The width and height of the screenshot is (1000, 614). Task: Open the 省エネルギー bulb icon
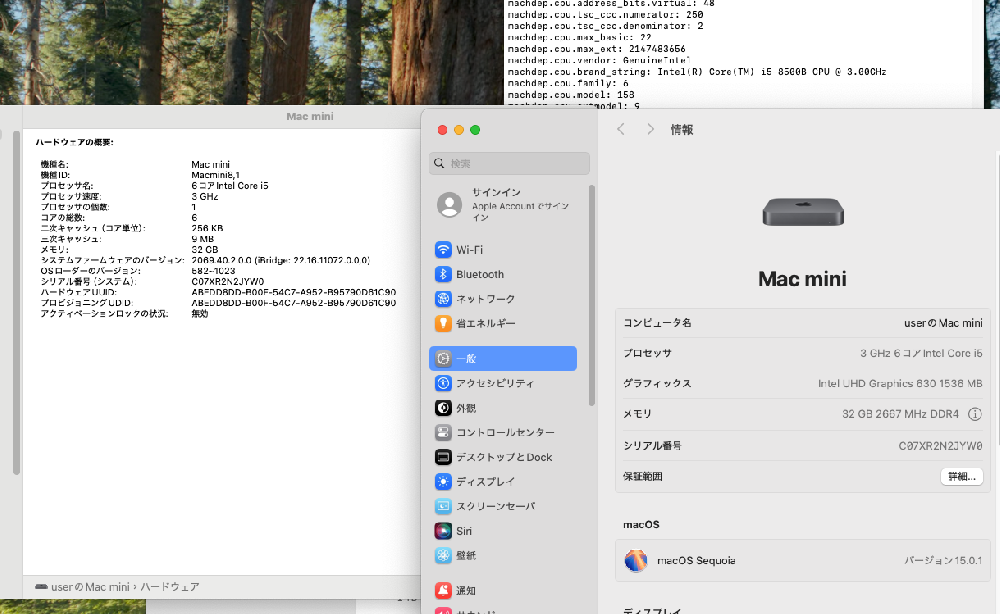(443, 323)
